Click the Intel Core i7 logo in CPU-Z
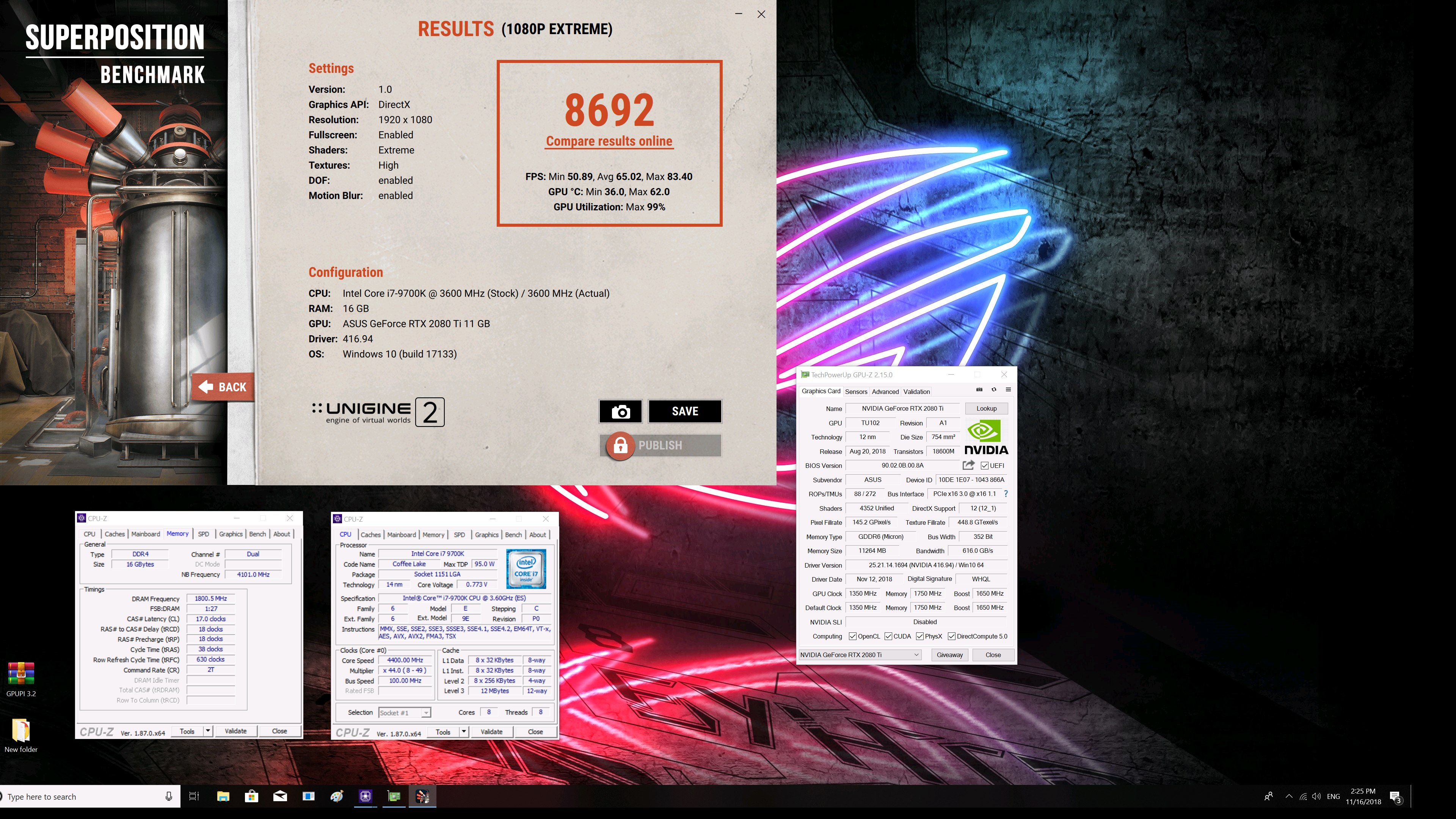The width and height of the screenshot is (1456, 819). tap(526, 569)
